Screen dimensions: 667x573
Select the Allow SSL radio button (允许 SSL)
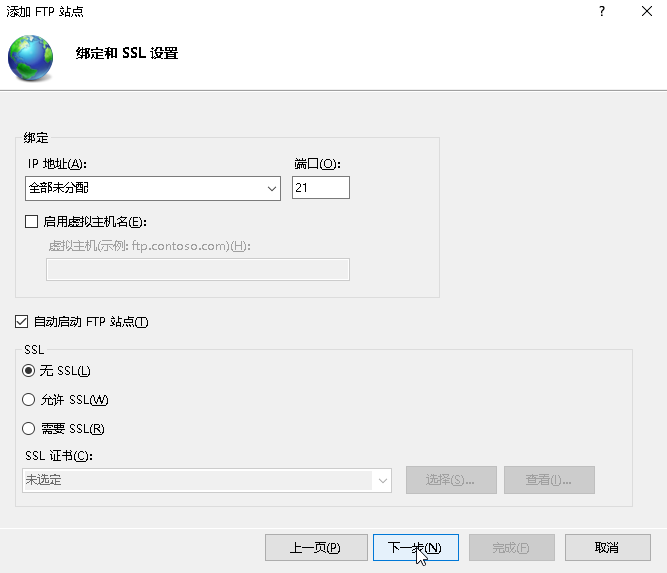29,399
